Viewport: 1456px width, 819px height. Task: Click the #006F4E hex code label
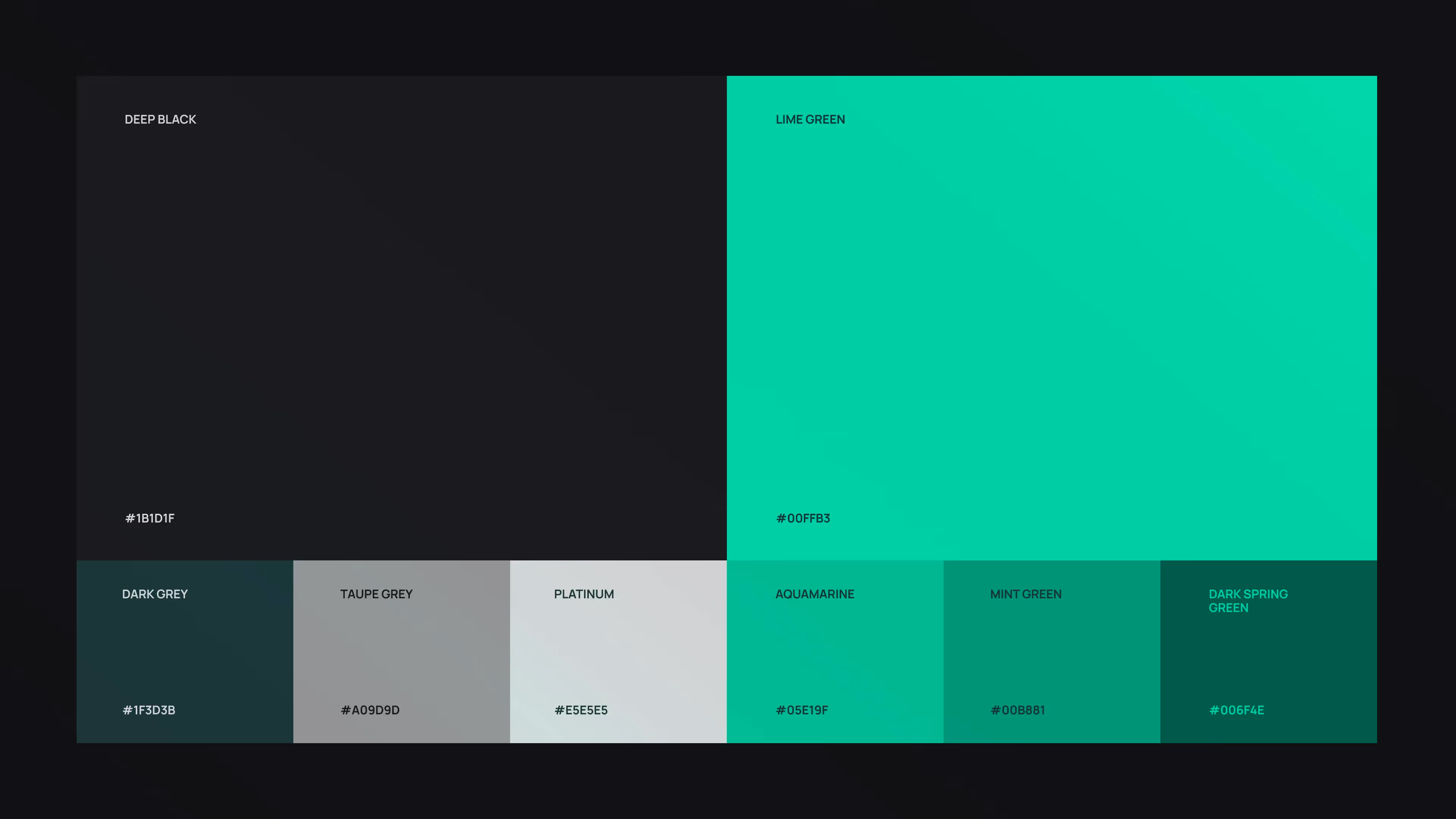[x=1236, y=710]
